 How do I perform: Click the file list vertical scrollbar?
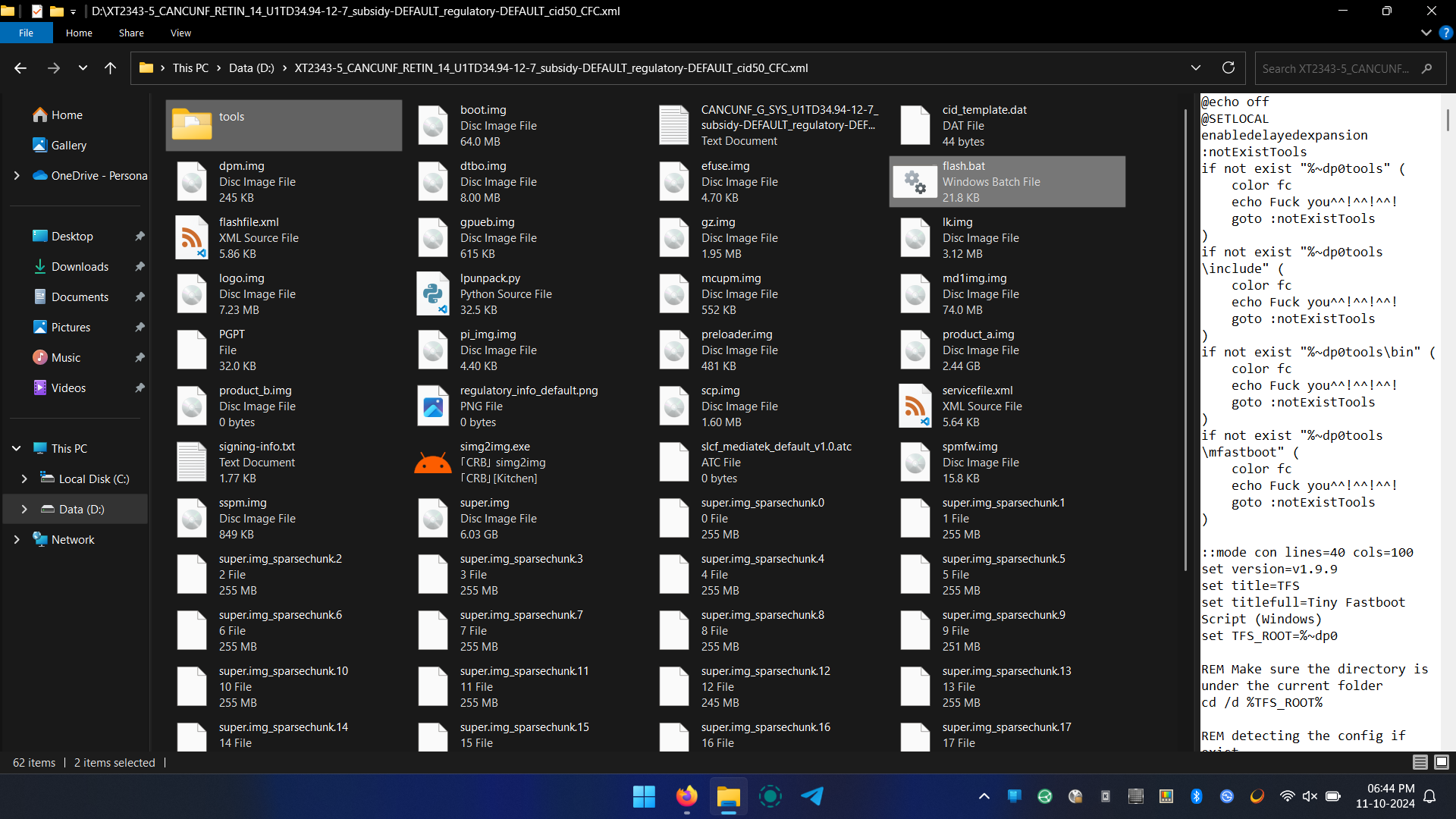click(x=1185, y=341)
